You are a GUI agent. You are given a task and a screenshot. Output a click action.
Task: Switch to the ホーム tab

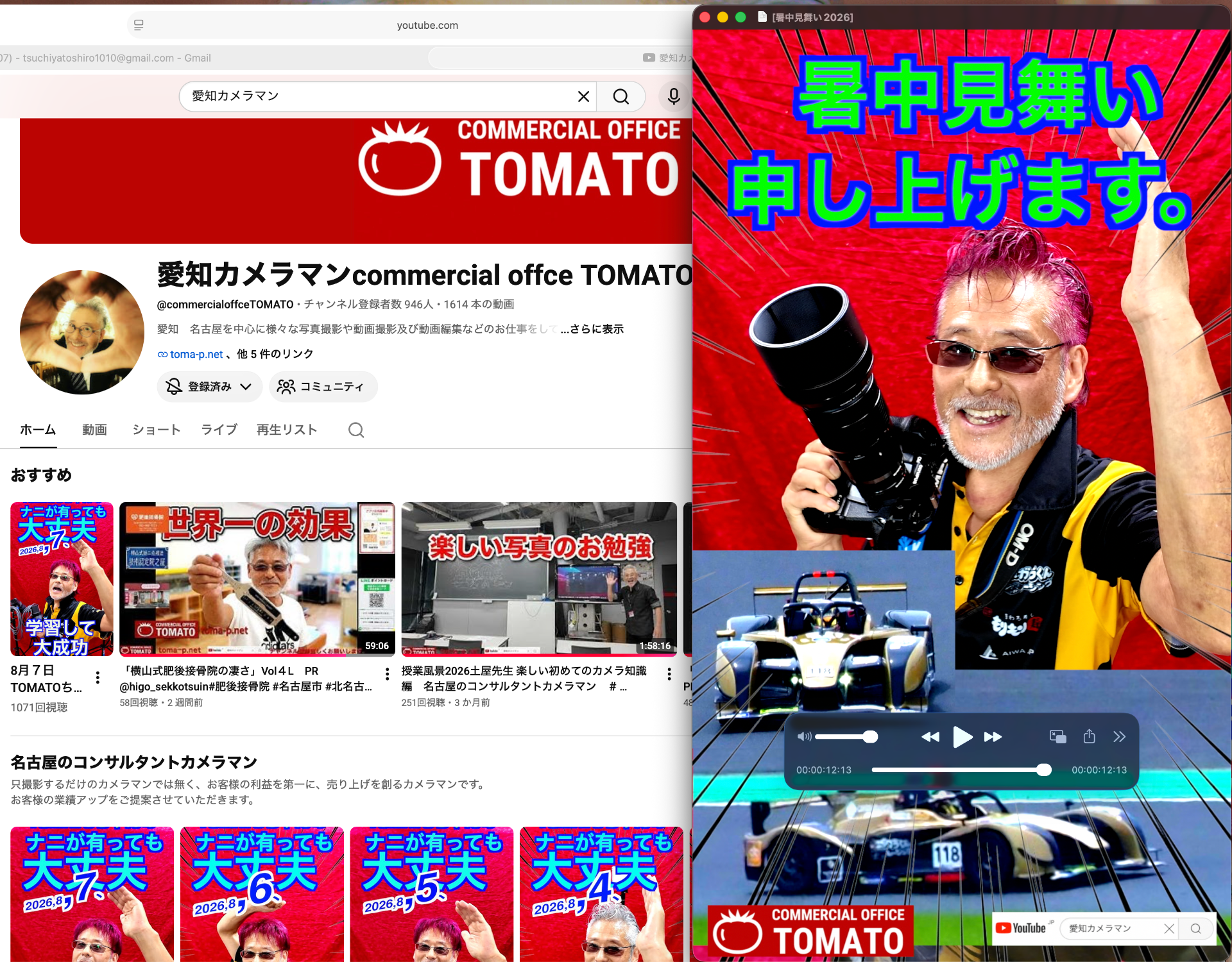coord(38,430)
